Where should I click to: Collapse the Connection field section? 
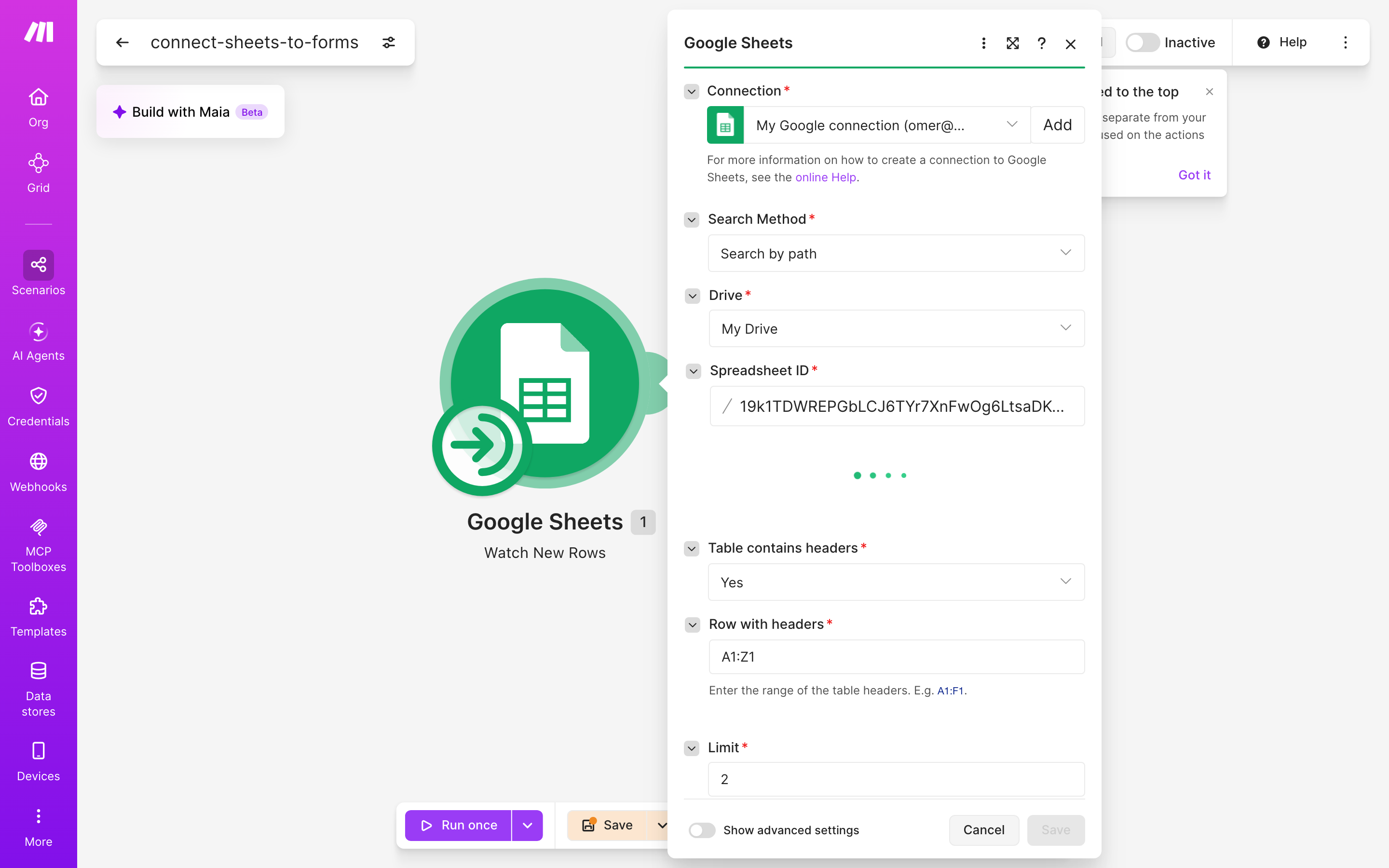click(692, 91)
